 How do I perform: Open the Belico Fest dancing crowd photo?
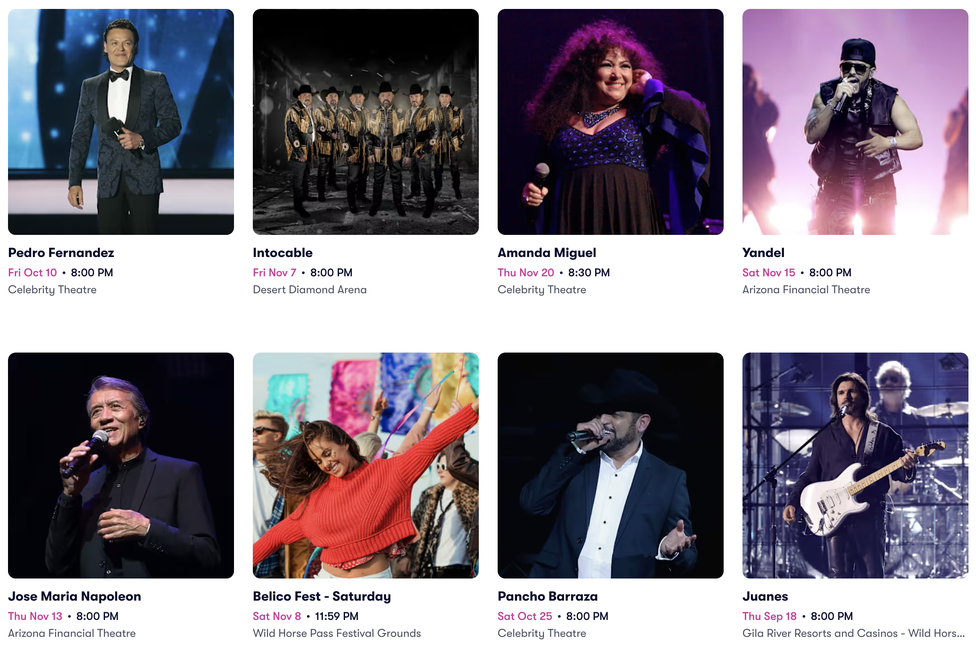[x=365, y=465]
